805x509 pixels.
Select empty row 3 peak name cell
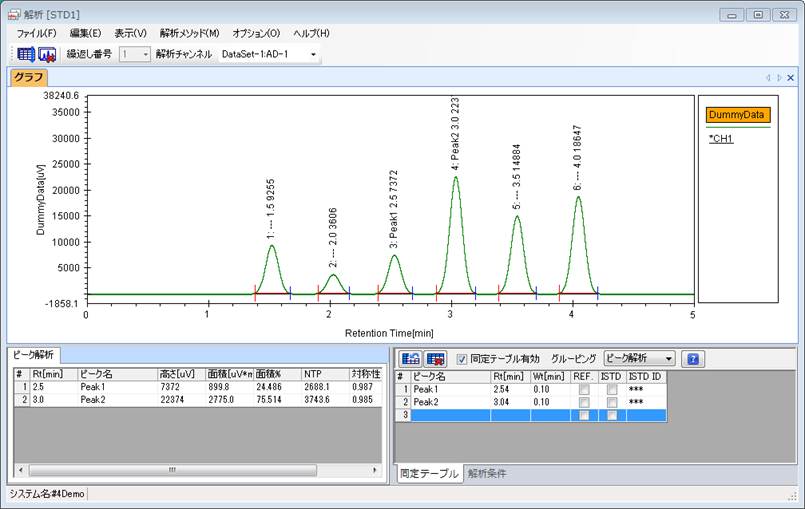point(450,414)
